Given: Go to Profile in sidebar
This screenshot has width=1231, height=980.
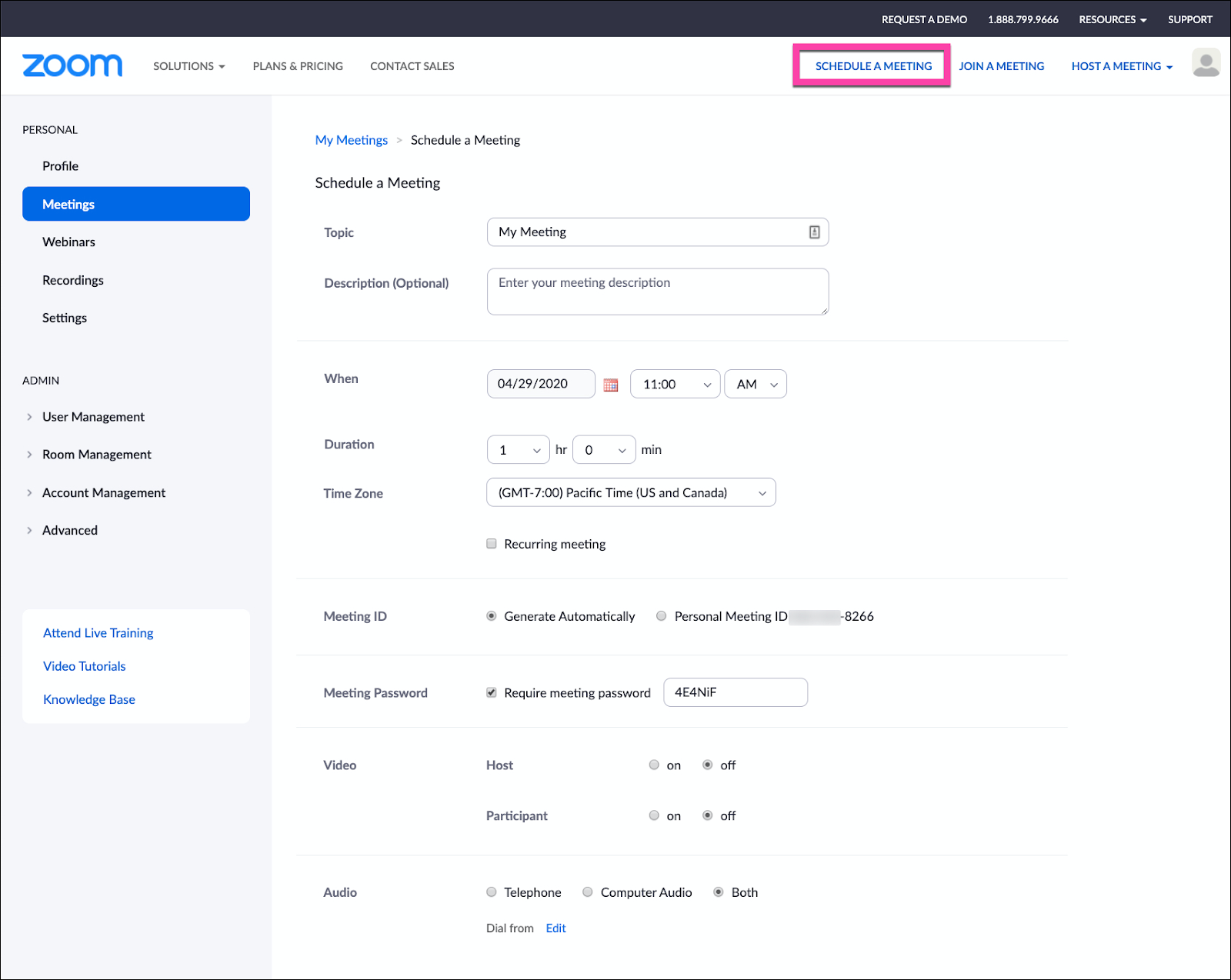Looking at the screenshot, I should (61, 166).
